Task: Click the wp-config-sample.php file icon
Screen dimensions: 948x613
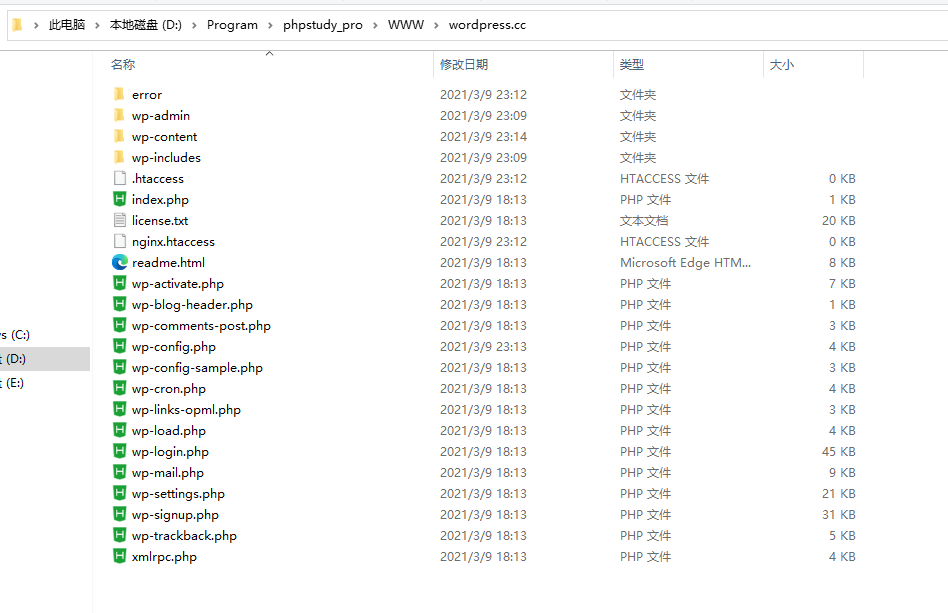Action: pos(120,367)
